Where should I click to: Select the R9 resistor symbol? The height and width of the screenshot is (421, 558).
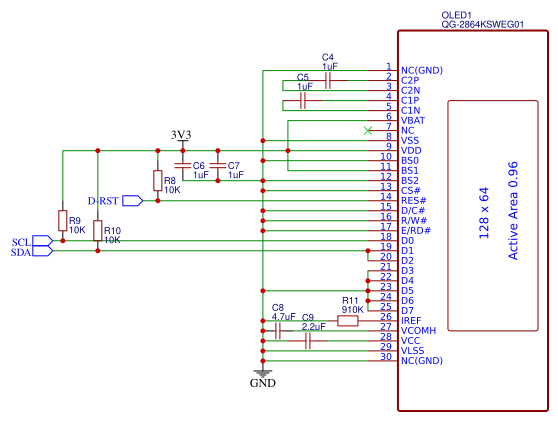[63, 221]
